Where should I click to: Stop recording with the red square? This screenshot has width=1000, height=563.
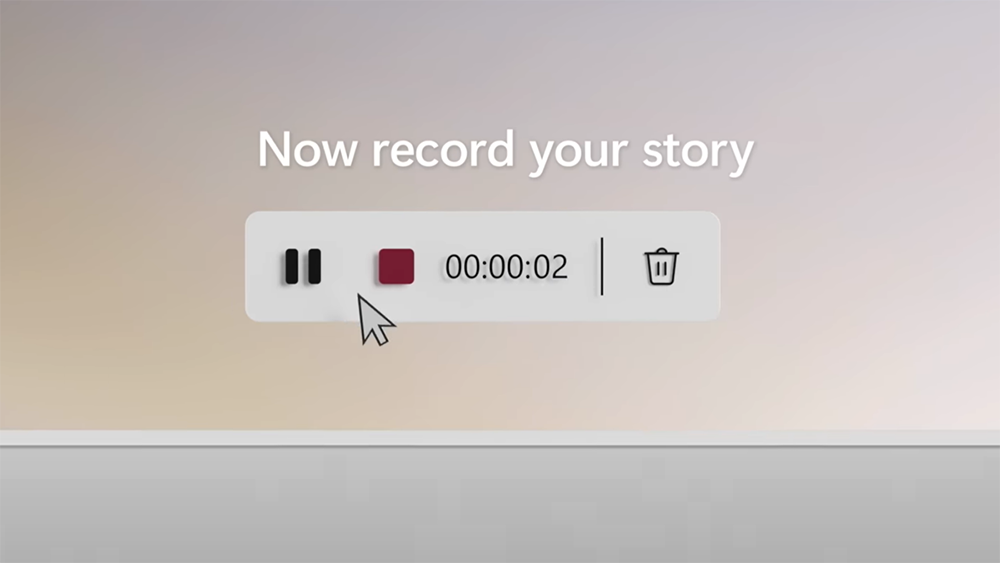[x=396, y=266]
